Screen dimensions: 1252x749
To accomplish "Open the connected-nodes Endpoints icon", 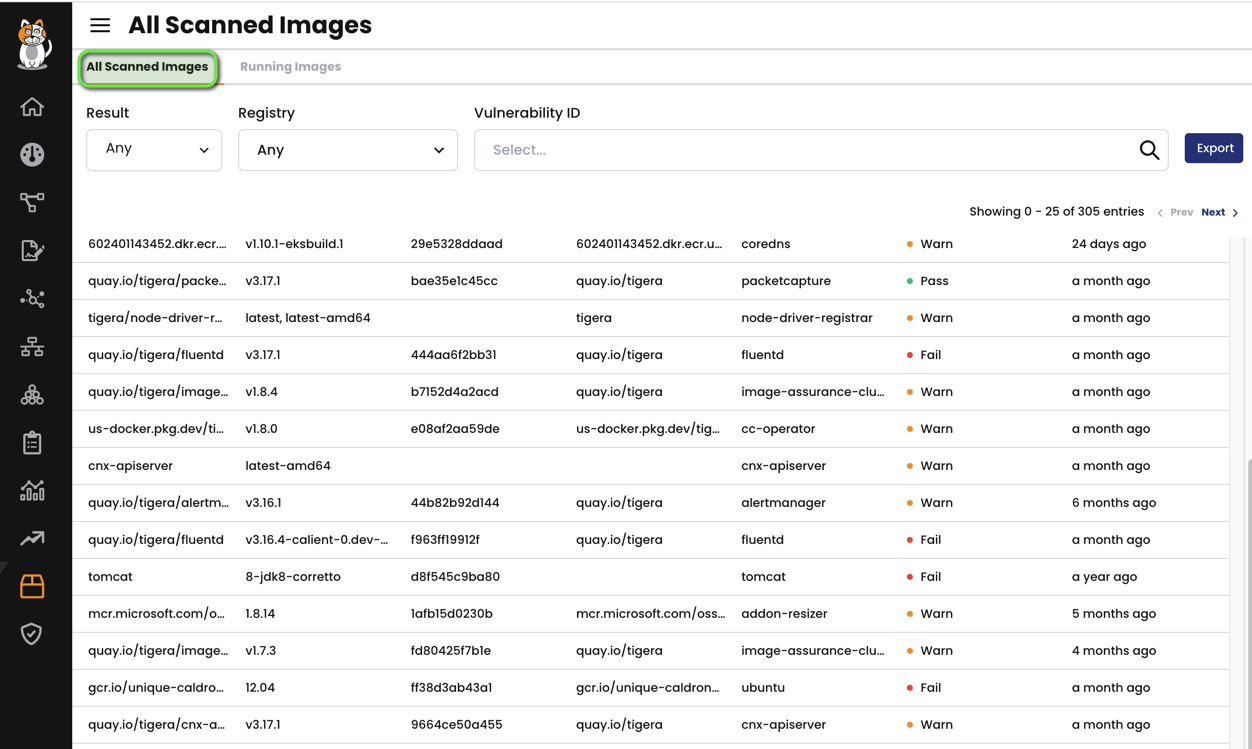I will [x=32, y=298].
